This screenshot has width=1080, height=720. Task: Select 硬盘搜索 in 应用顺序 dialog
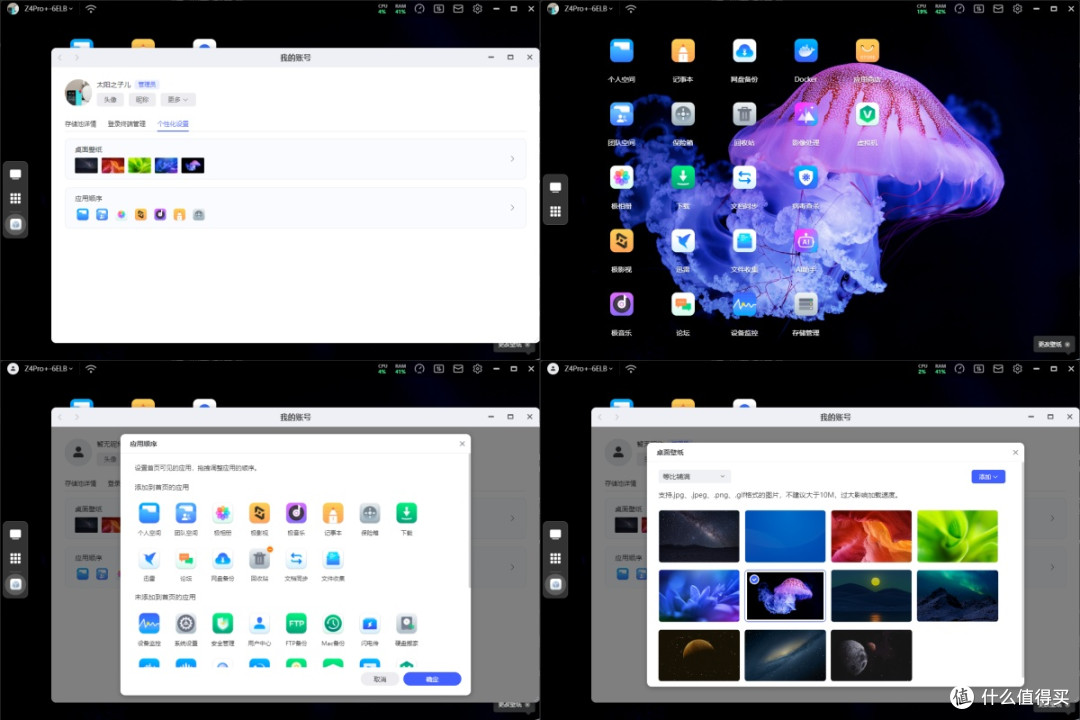pyautogui.click(x=406, y=624)
